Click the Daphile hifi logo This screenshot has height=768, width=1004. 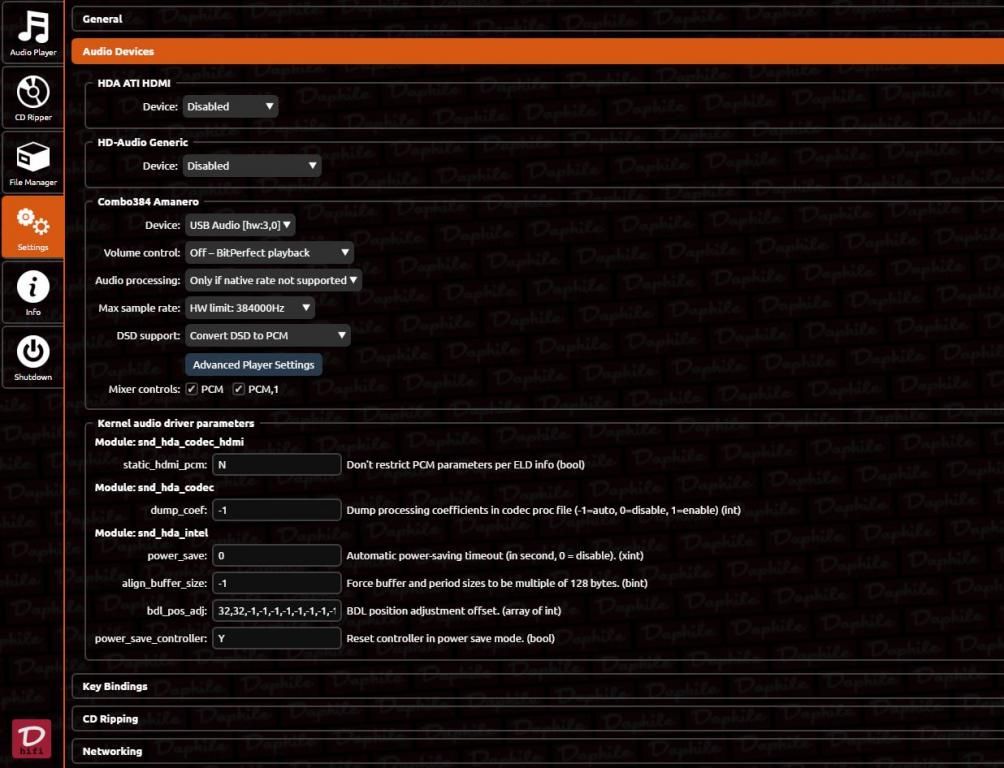32,739
